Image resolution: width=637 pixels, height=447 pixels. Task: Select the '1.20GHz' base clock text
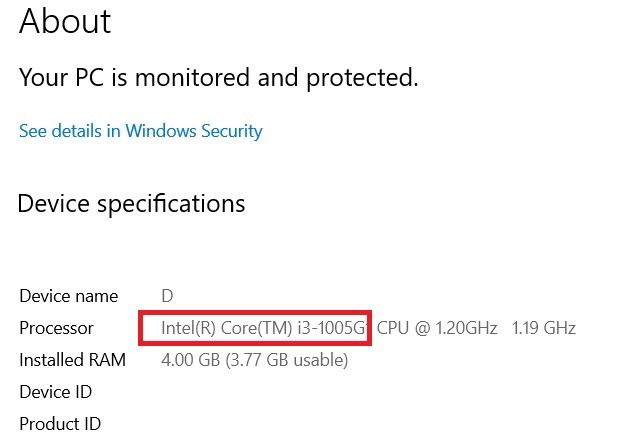[466, 328]
